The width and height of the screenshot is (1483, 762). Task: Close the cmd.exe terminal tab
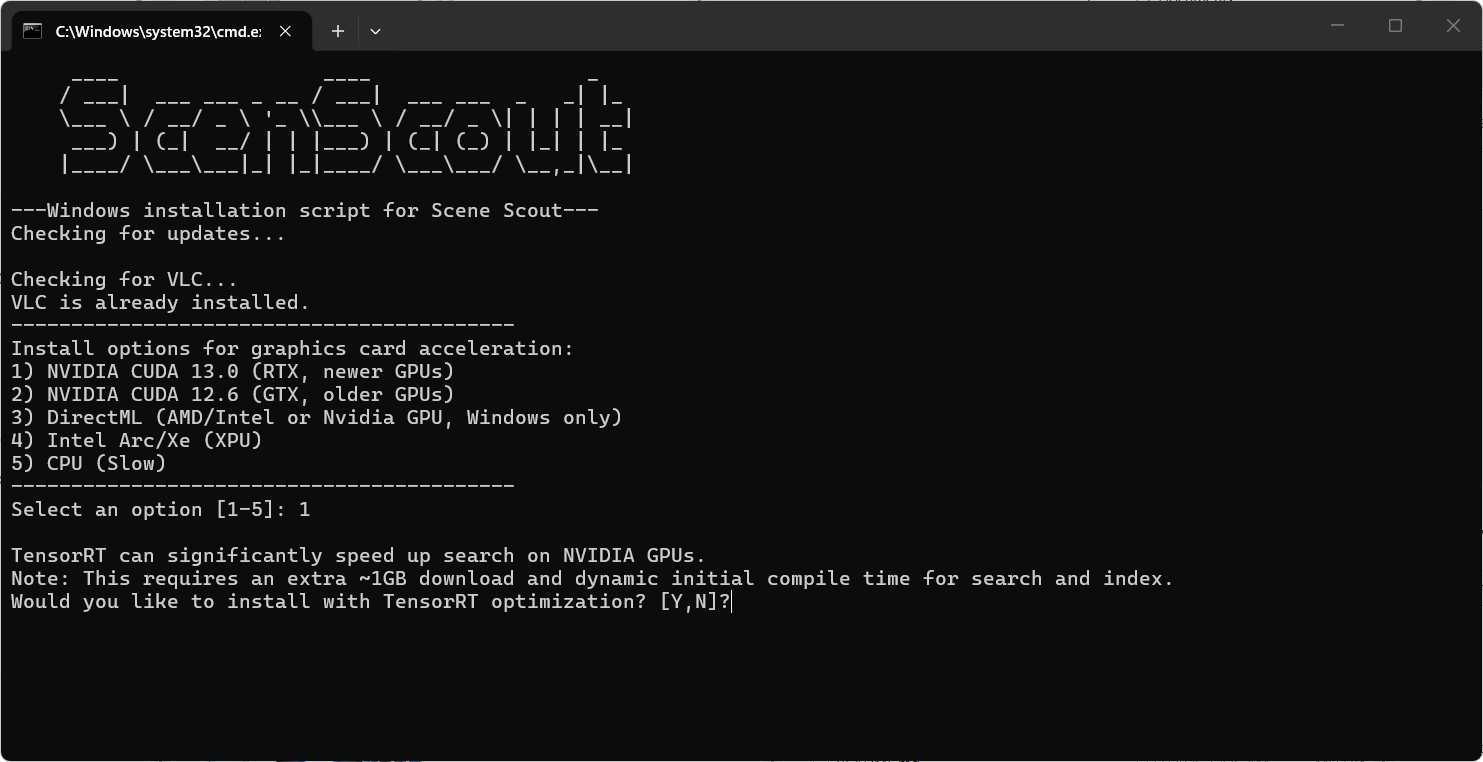(285, 31)
